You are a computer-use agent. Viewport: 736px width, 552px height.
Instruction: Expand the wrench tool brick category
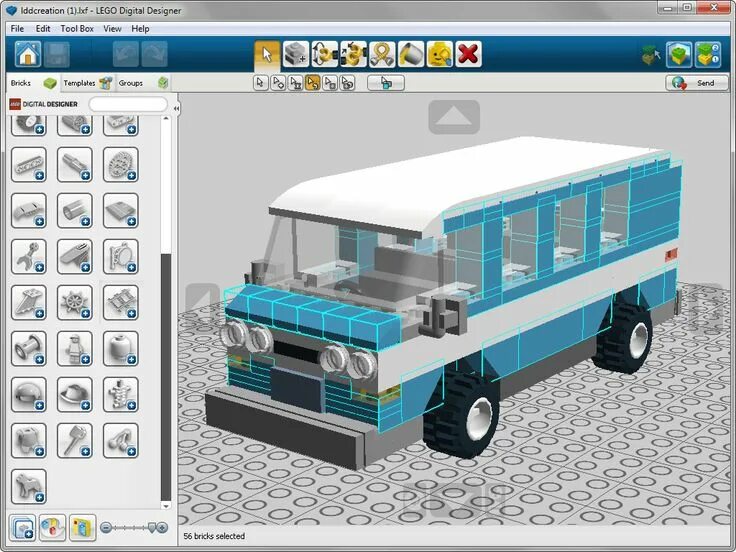[x=29, y=257]
